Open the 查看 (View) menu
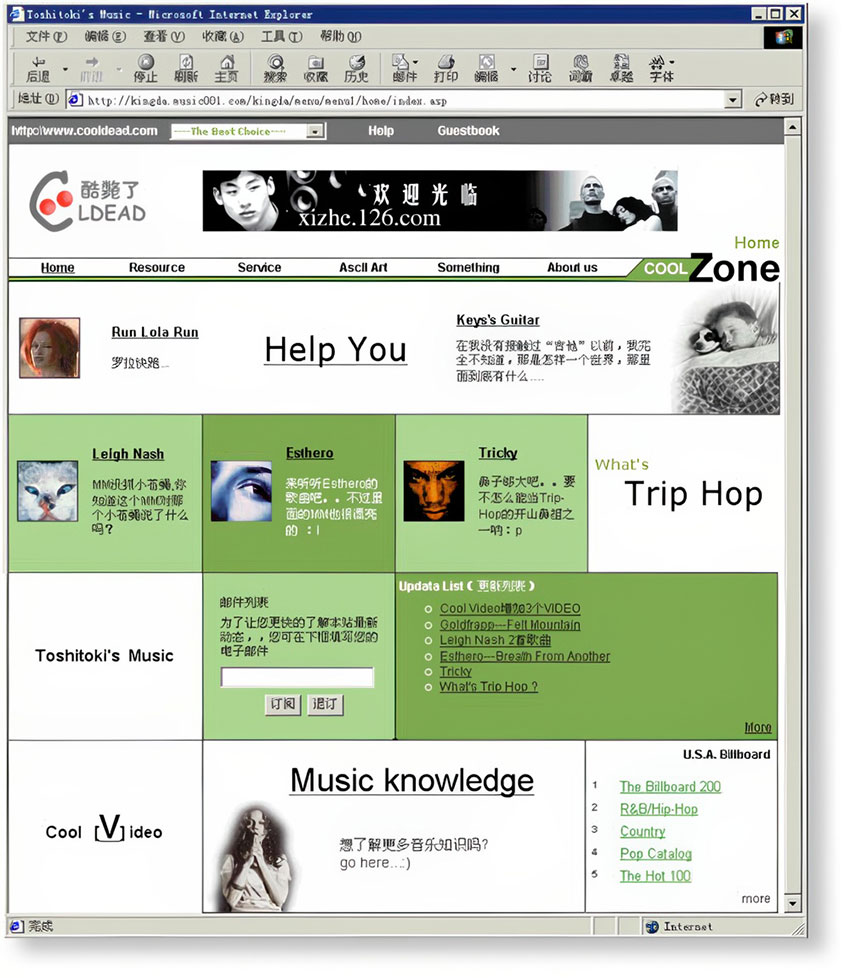This screenshot has width=850, height=978. 164,36
